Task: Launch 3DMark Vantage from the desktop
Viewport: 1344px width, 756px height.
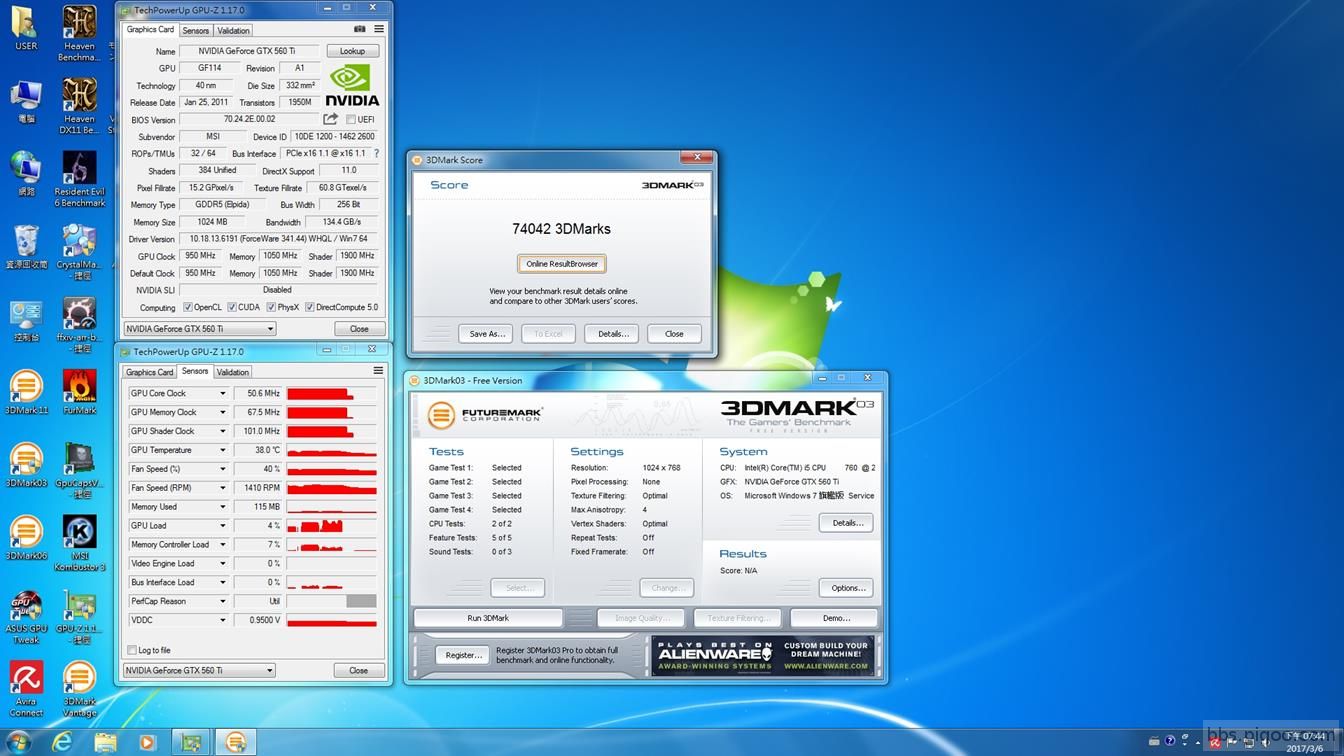Action: [x=79, y=690]
